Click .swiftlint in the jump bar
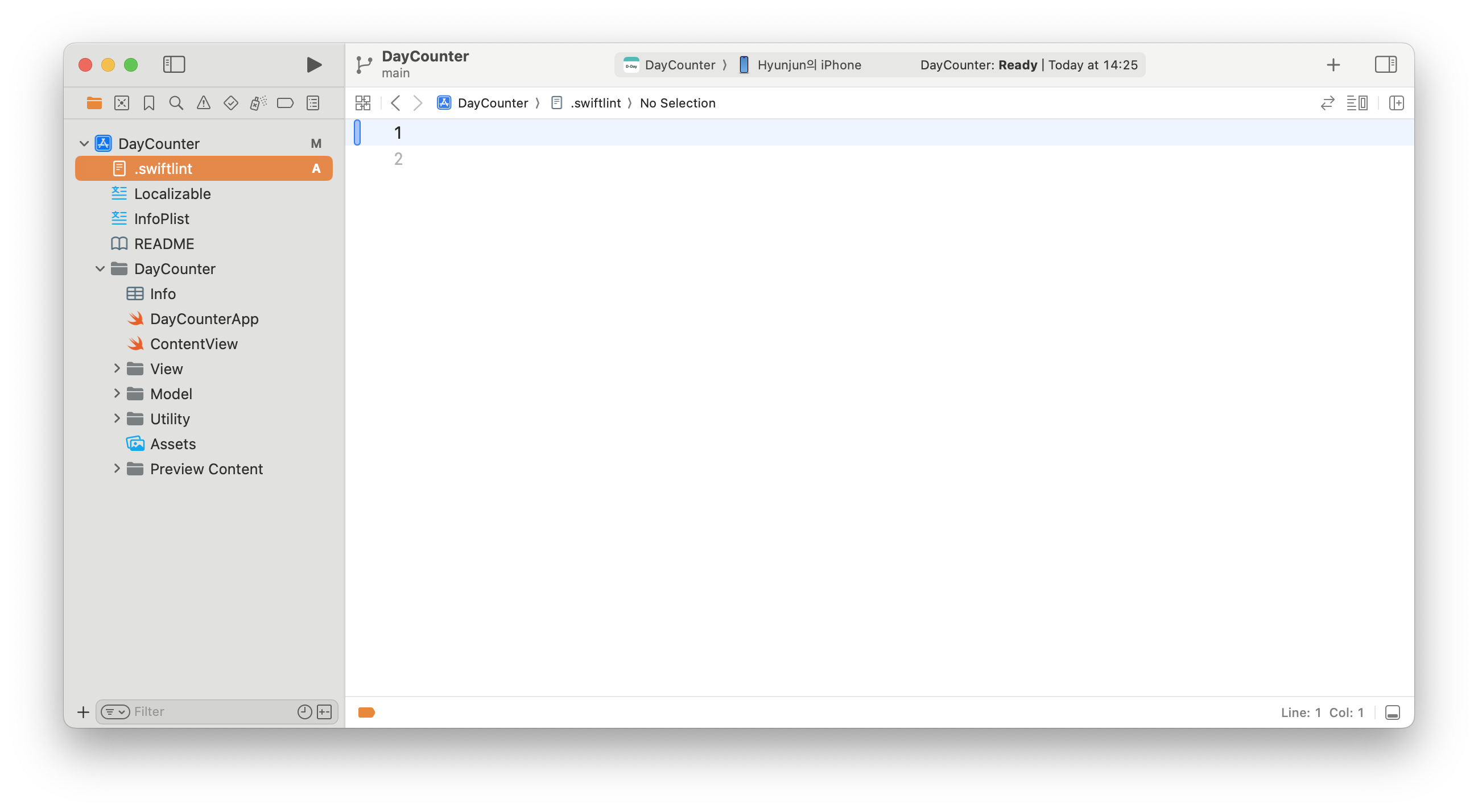This screenshot has width=1478, height=812. pos(595,103)
